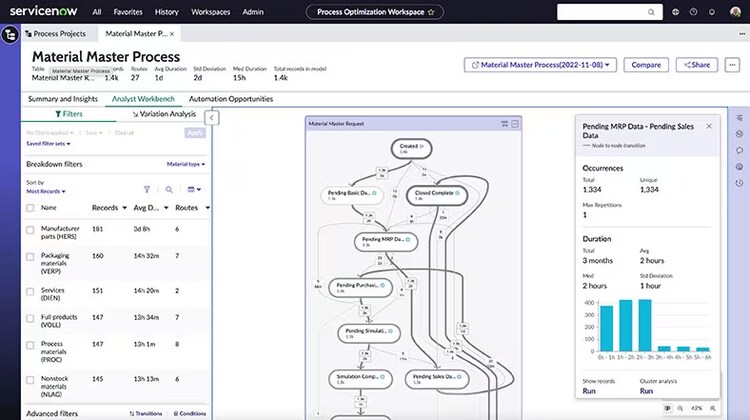
Task: Click the purple process list icon at left
Action: coord(10,34)
